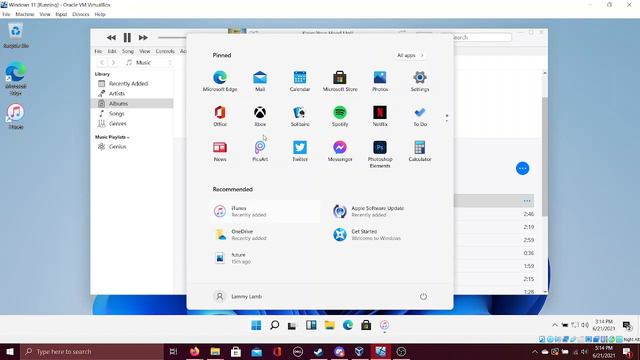
Task: Open the iTunes File menu
Action: [x=98, y=51]
